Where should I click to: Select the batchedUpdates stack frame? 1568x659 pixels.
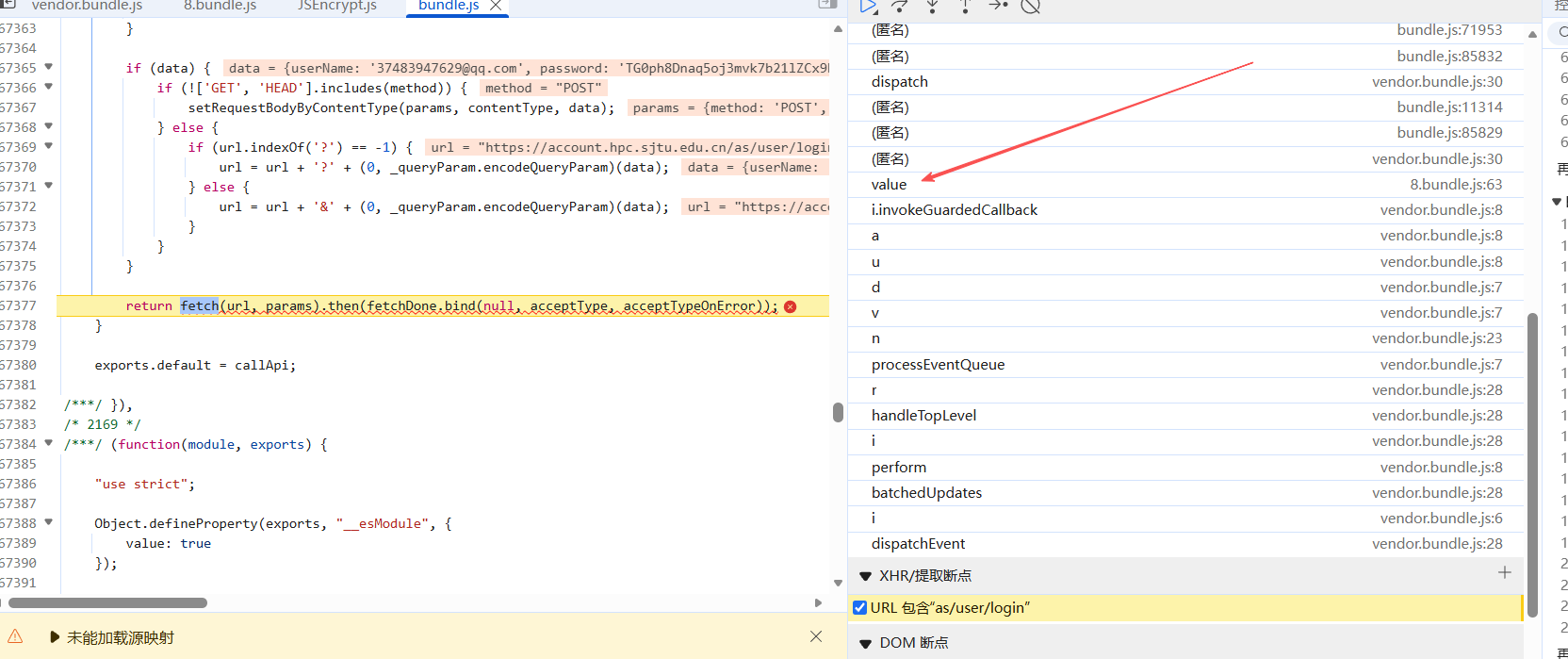point(1185,493)
